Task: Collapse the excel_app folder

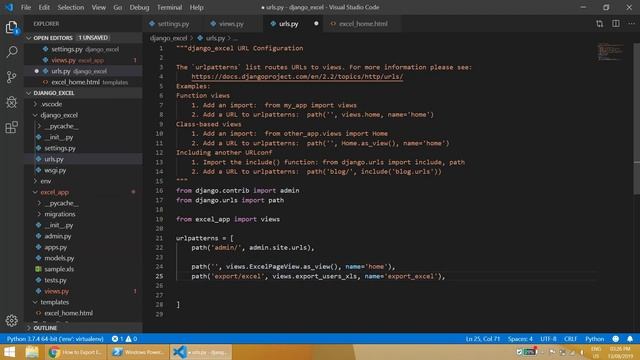Action: pos(83,192)
